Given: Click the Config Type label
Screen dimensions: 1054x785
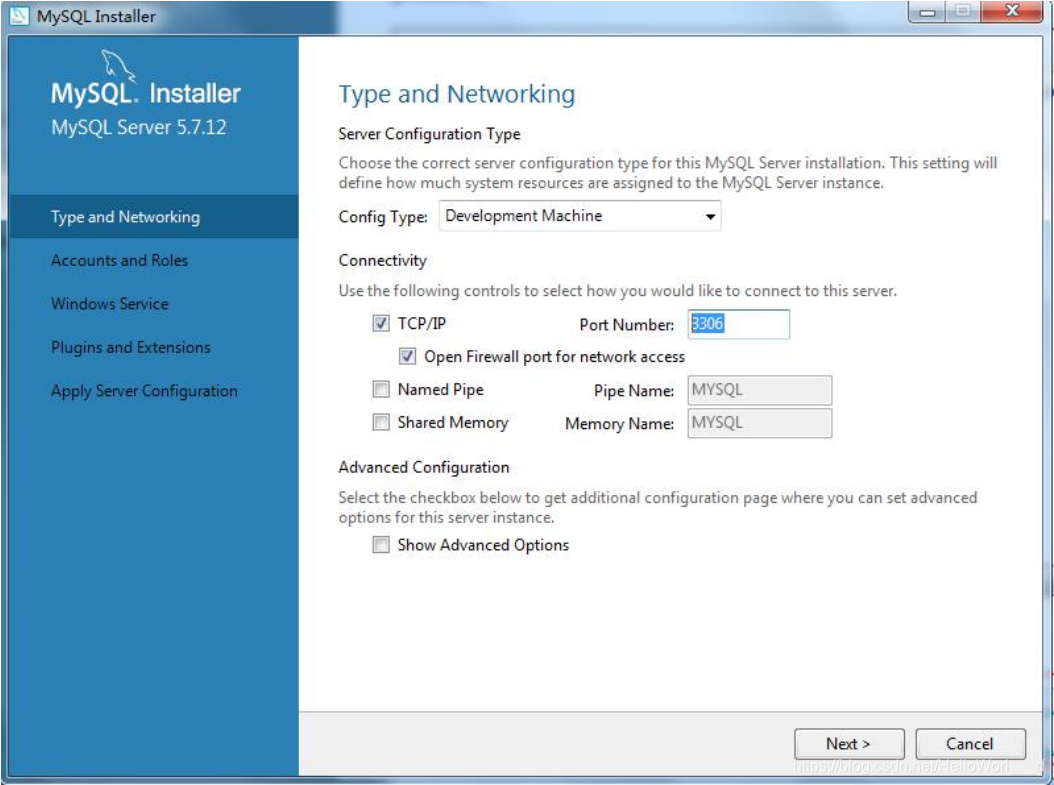Looking at the screenshot, I should click(382, 217).
